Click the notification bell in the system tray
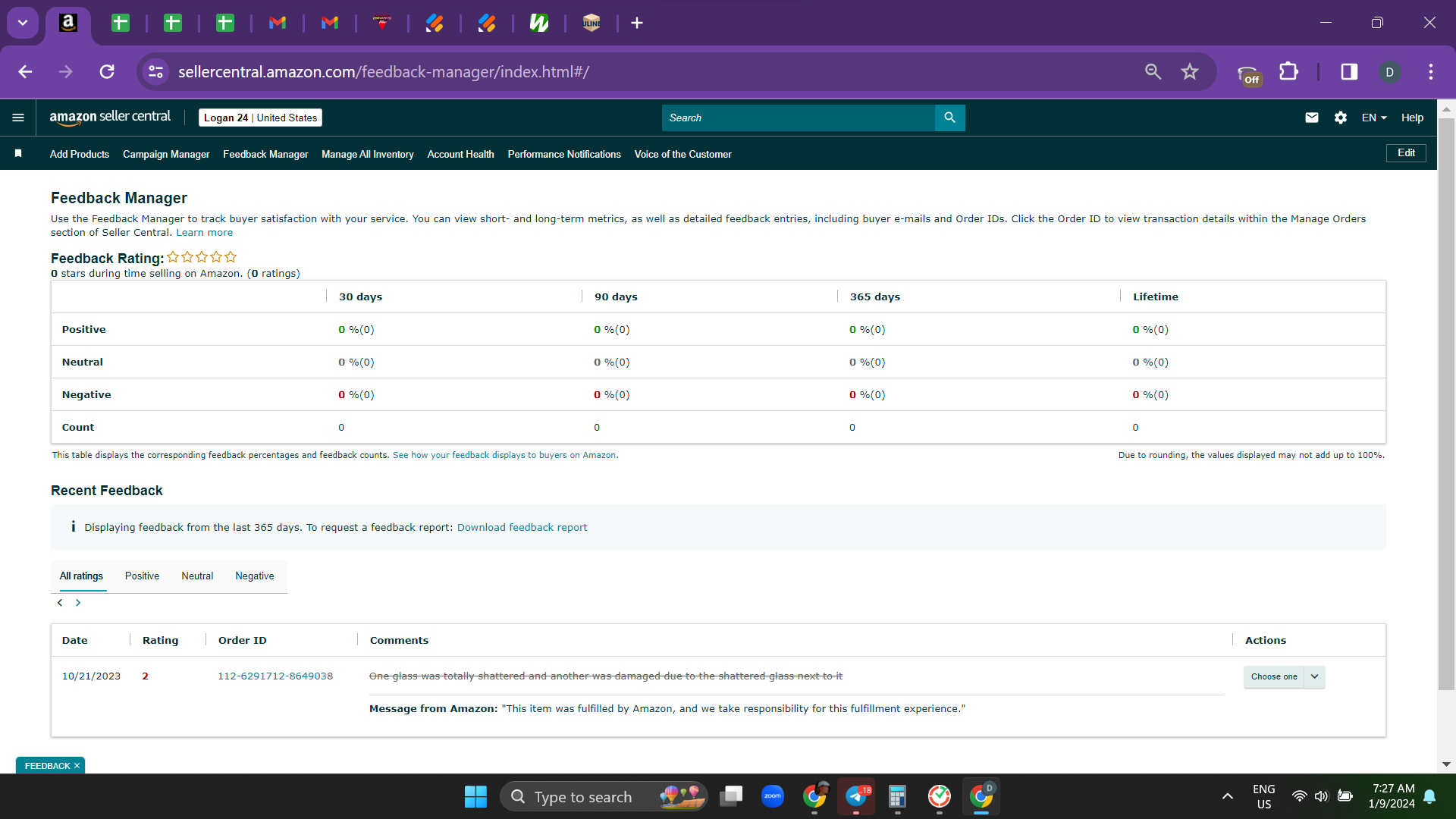 click(x=1429, y=796)
